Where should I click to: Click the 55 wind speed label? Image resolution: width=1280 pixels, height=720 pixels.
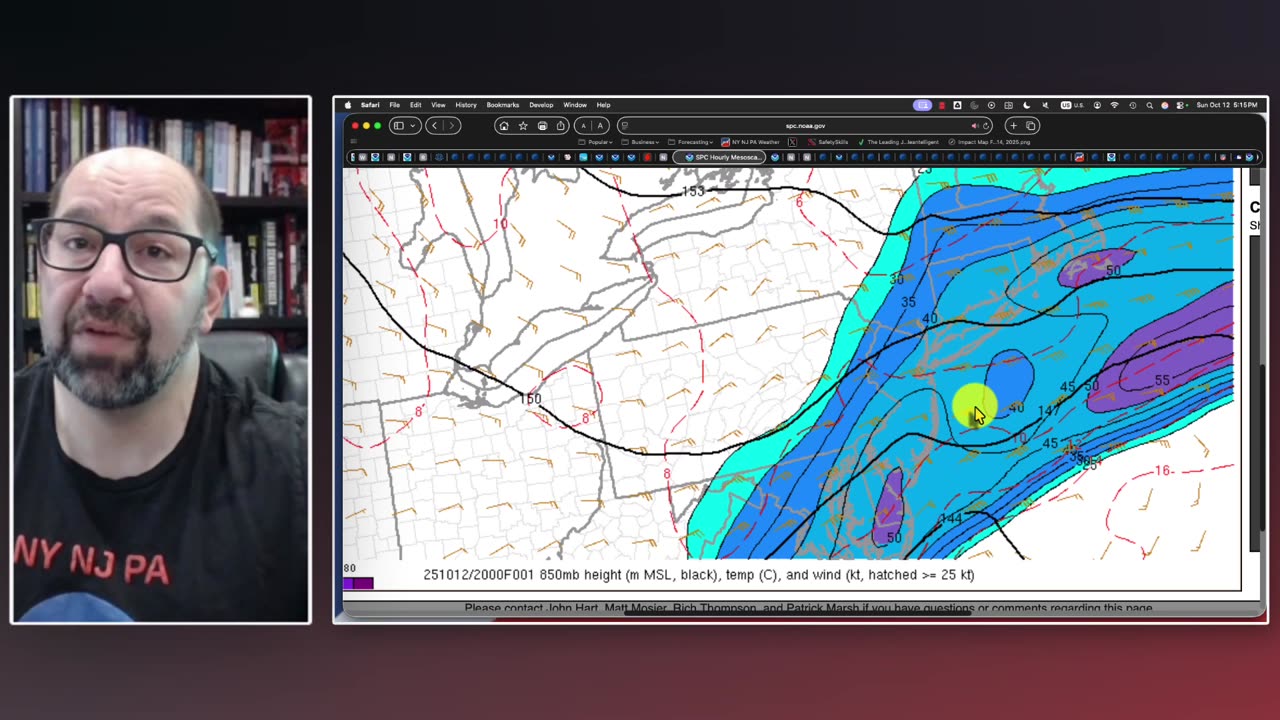pyautogui.click(x=1162, y=381)
